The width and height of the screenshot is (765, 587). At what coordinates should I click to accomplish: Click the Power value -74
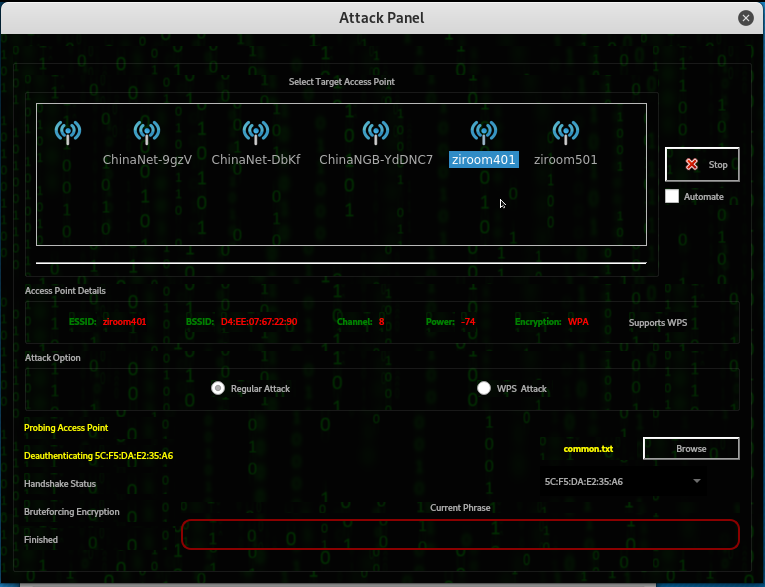point(468,322)
